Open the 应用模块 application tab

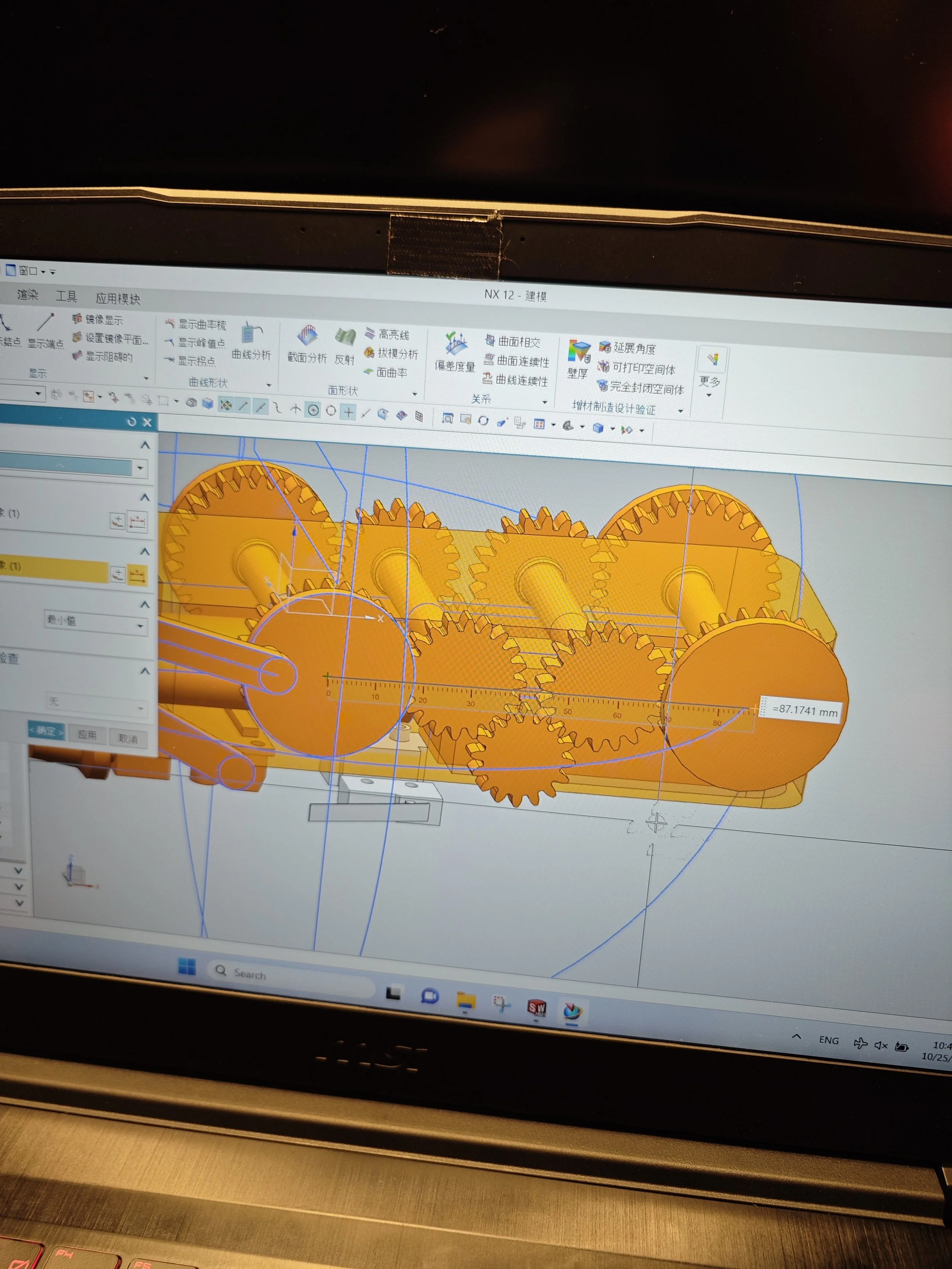coord(118,299)
